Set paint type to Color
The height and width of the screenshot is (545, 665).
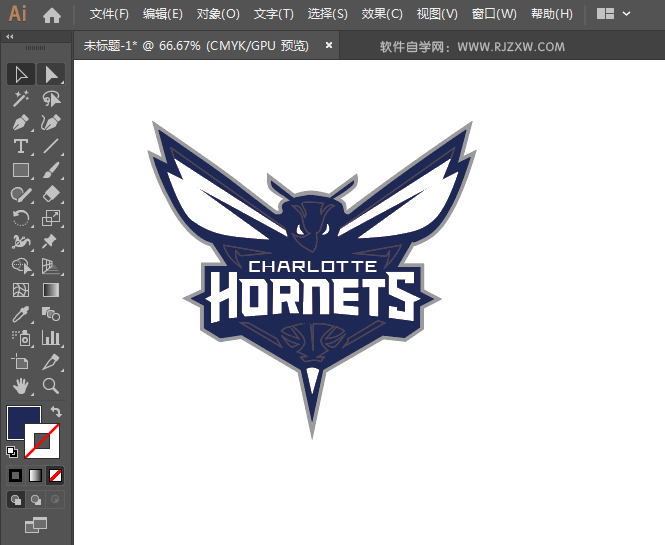16,475
